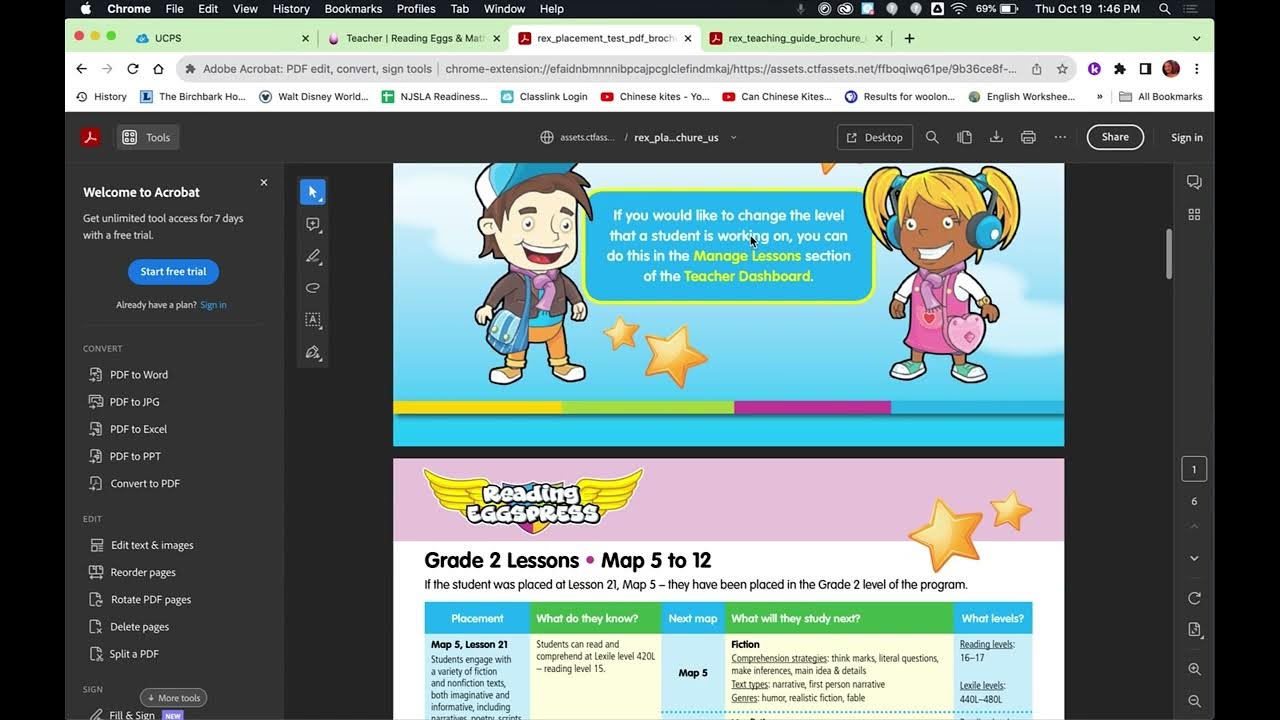Switch to rex_teaching_guide_brochure tab
This screenshot has width=1280, height=720.
click(x=795, y=38)
